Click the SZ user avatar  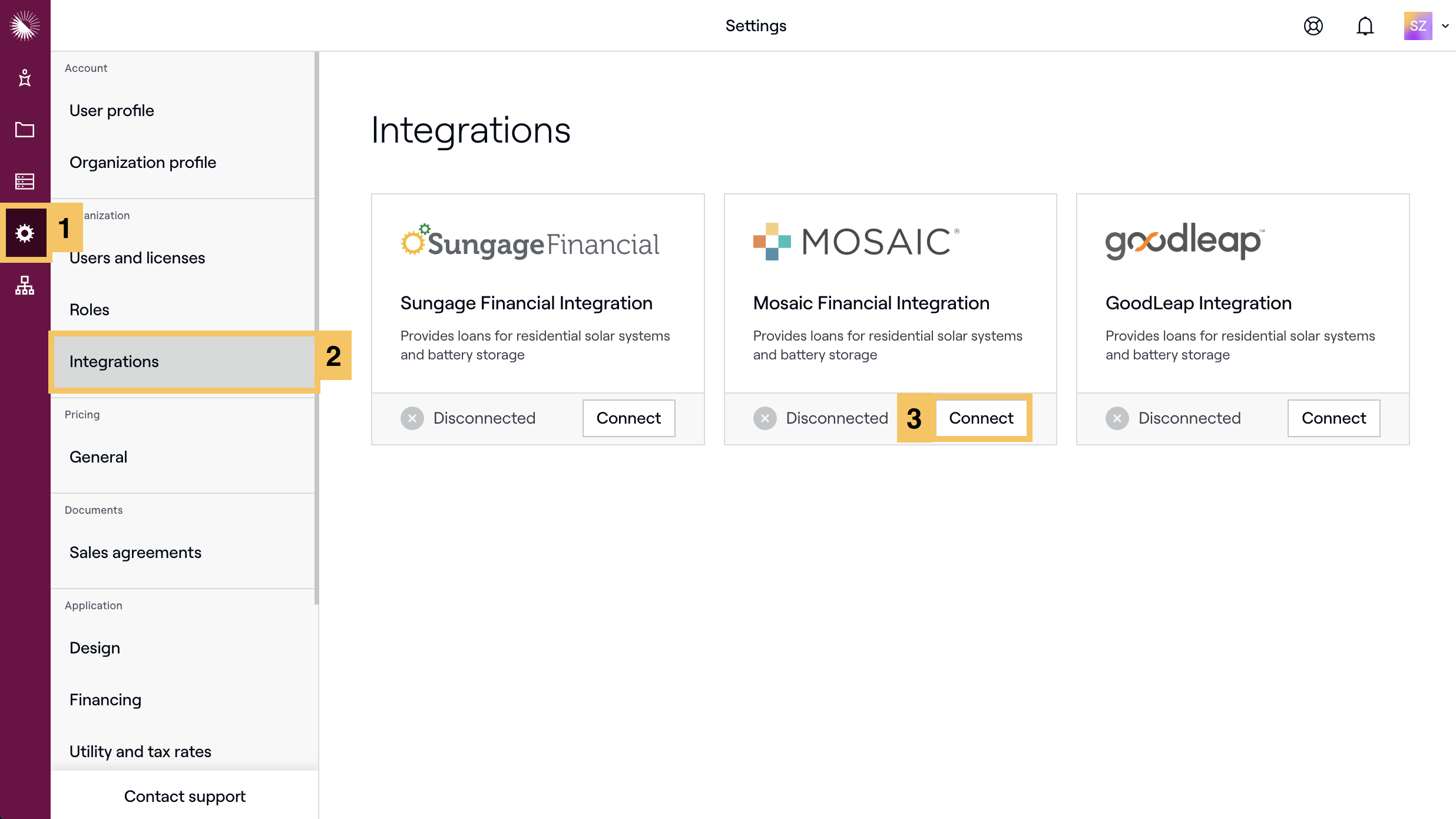(1417, 26)
